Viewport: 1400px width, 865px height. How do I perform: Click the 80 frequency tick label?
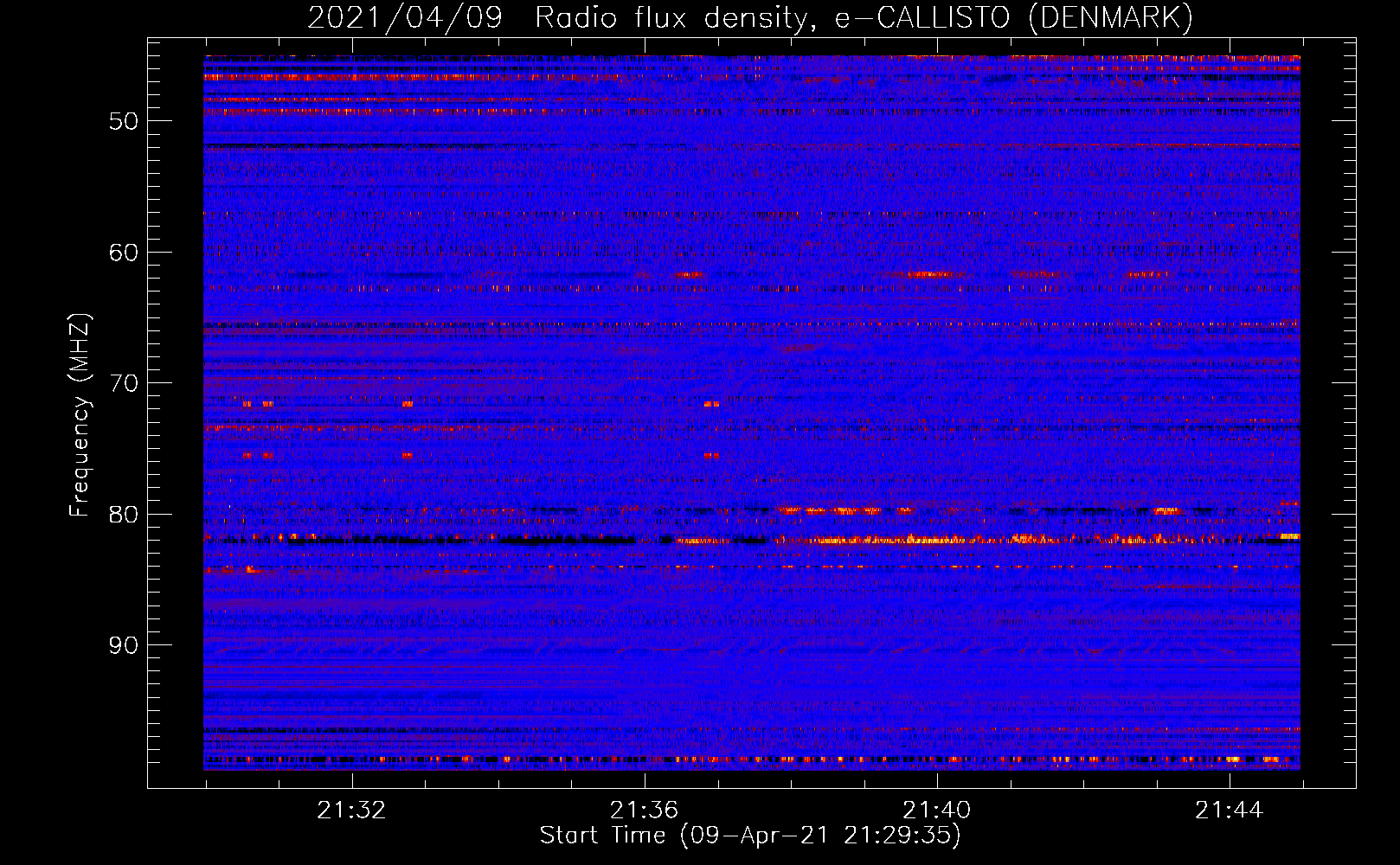(x=124, y=515)
